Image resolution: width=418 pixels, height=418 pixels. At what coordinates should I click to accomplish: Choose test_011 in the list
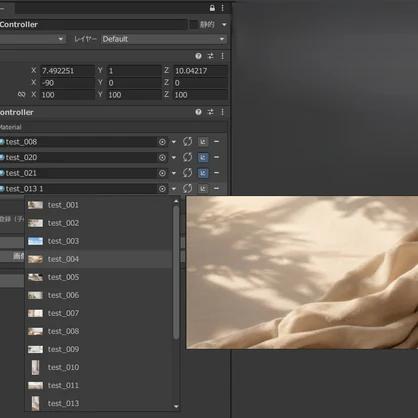click(x=99, y=385)
